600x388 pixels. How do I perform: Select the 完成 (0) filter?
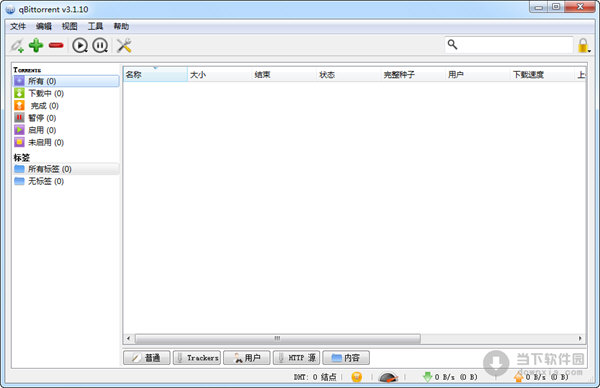pos(66,106)
